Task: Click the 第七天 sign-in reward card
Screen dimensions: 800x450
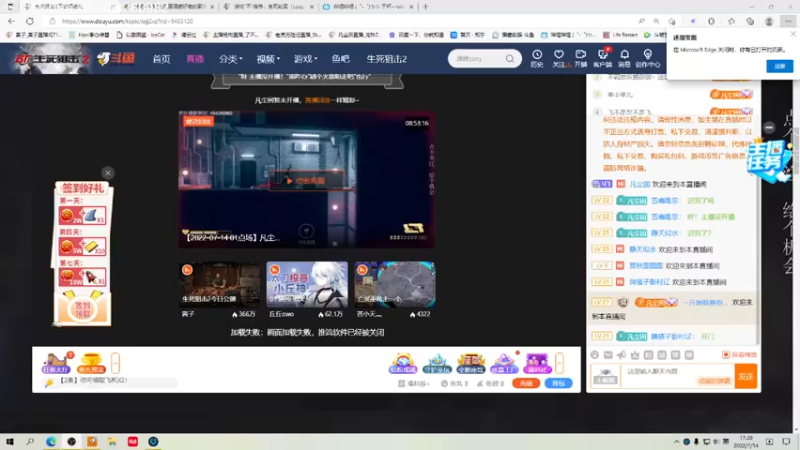Action: tap(82, 277)
